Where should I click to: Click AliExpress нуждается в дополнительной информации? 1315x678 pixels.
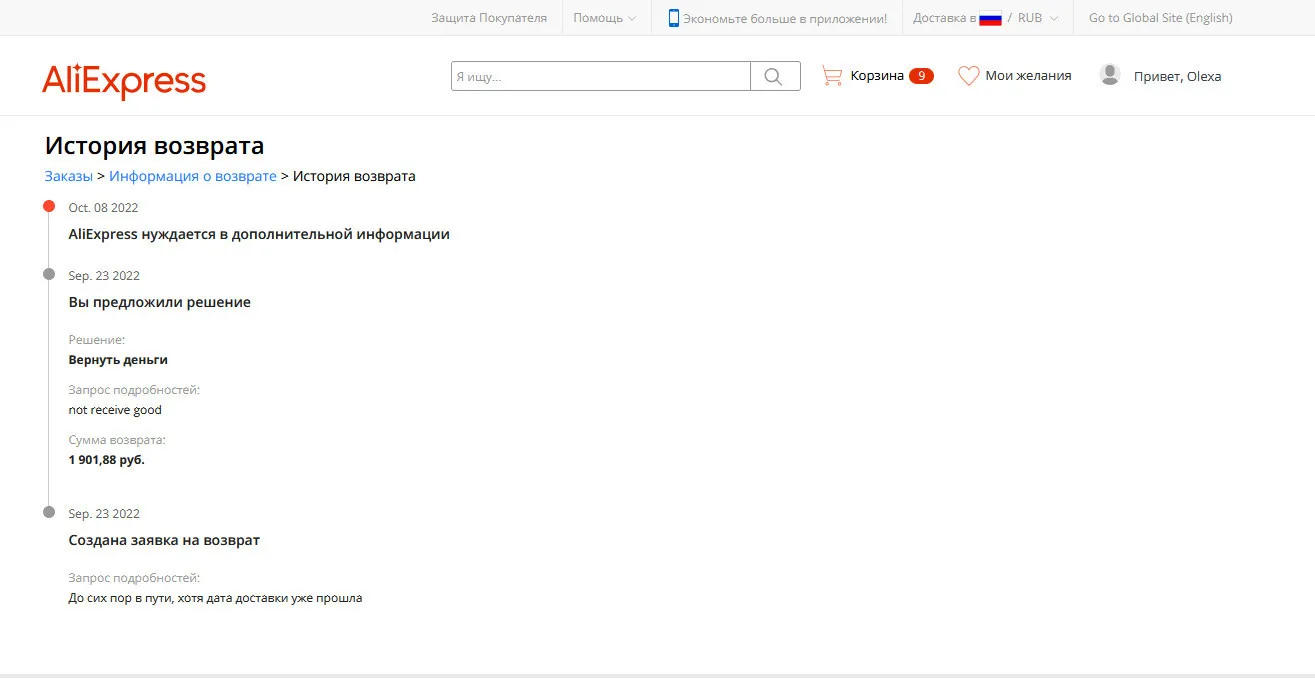pos(259,234)
